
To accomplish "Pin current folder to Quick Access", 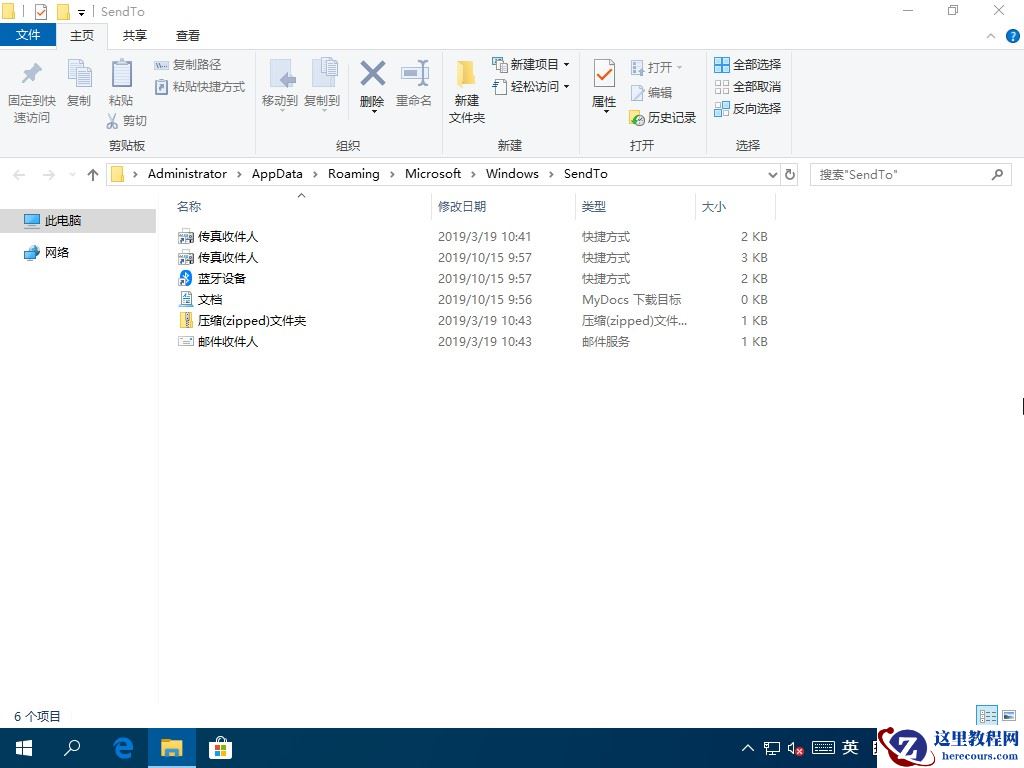I will [x=31, y=88].
